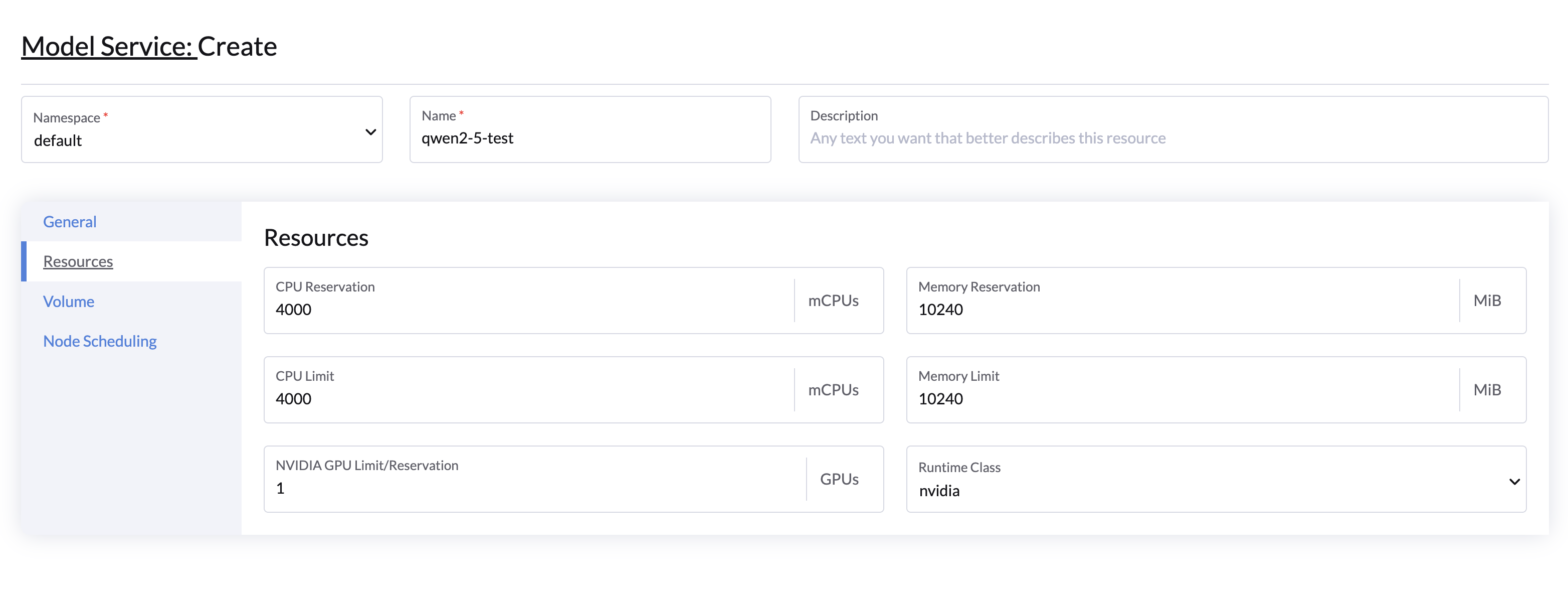Screen dimensions: 1568x589
Task: Click the Runtime Class chevron arrow
Action: [x=1514, y=482]
